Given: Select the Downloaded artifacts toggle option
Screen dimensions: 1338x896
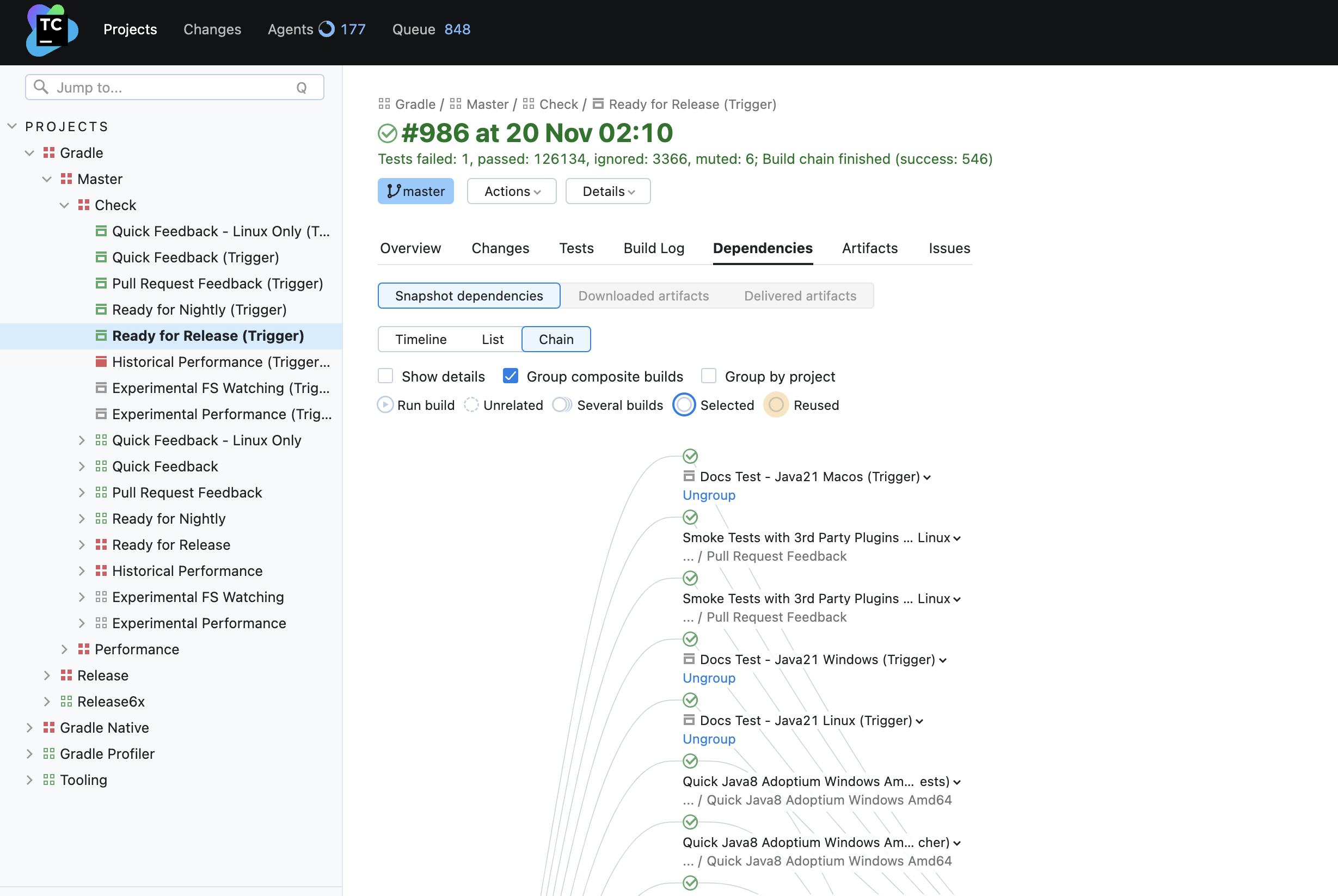Looking at the screenshot, I should [x=643, y=296].
